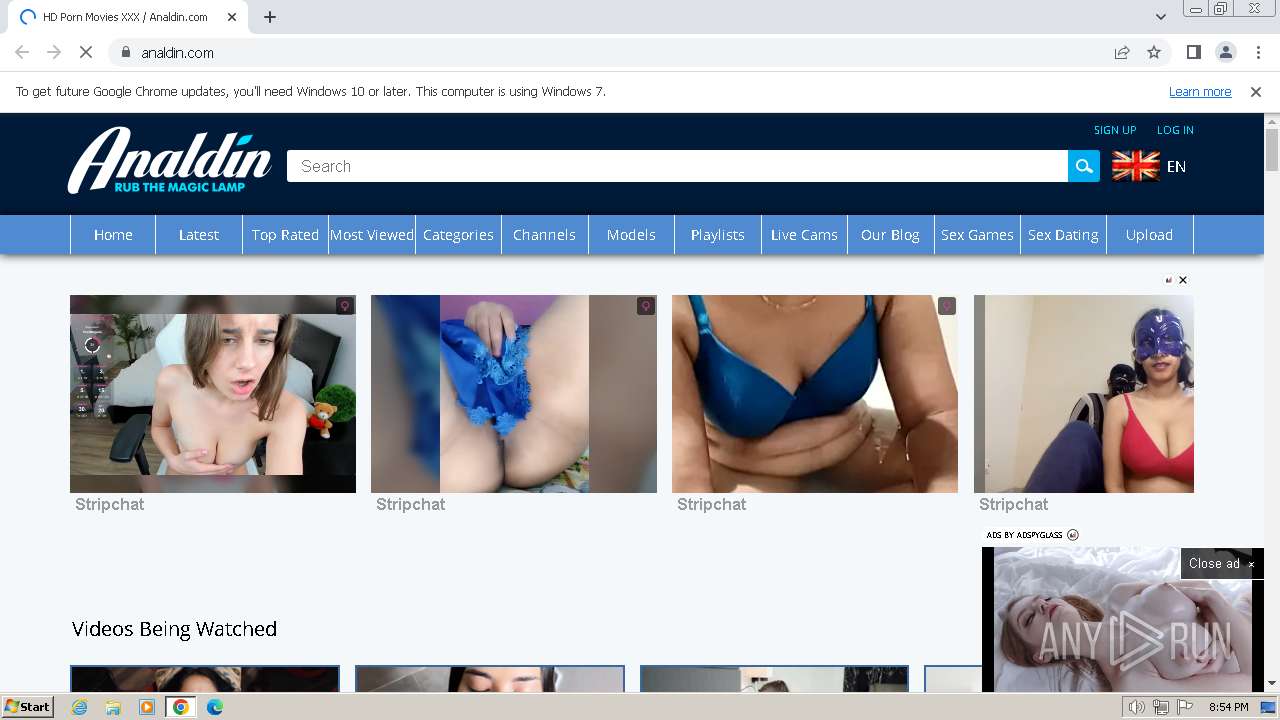
Task: Open the Upload menu item
Action: (1149, 235)
